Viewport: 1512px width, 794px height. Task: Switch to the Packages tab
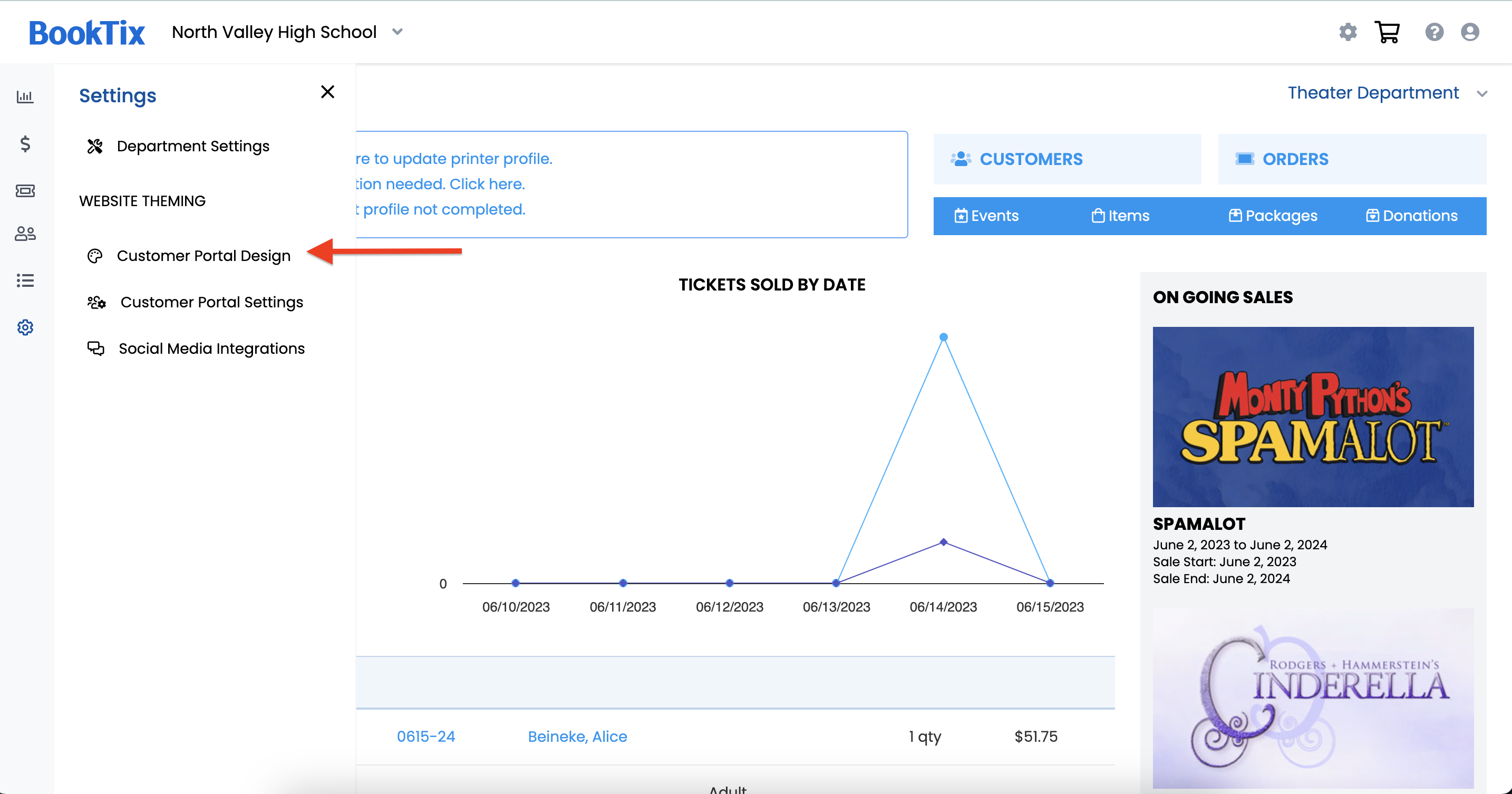pyautogui.click(x=1273, y=216)
